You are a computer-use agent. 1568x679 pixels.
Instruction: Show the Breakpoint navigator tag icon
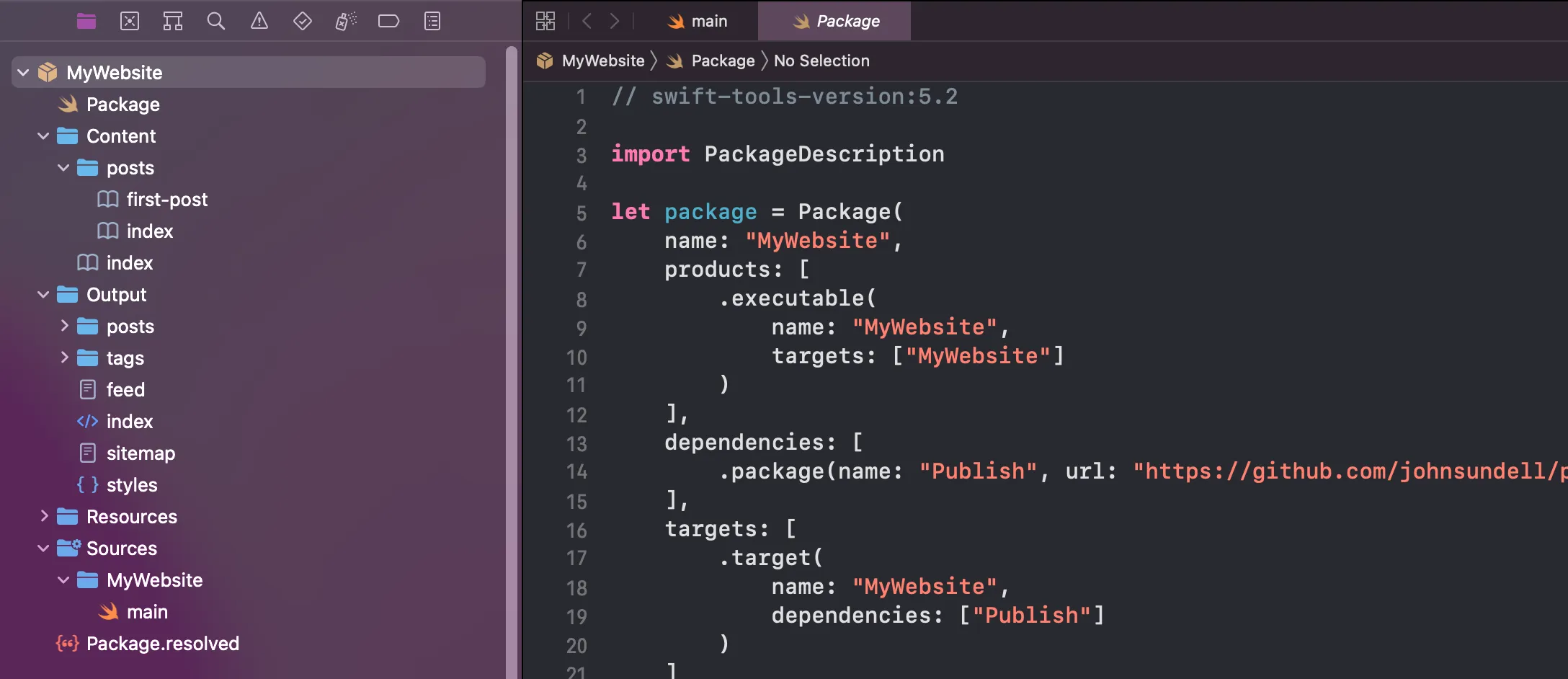pyautogui.click(x=388, y=21)
